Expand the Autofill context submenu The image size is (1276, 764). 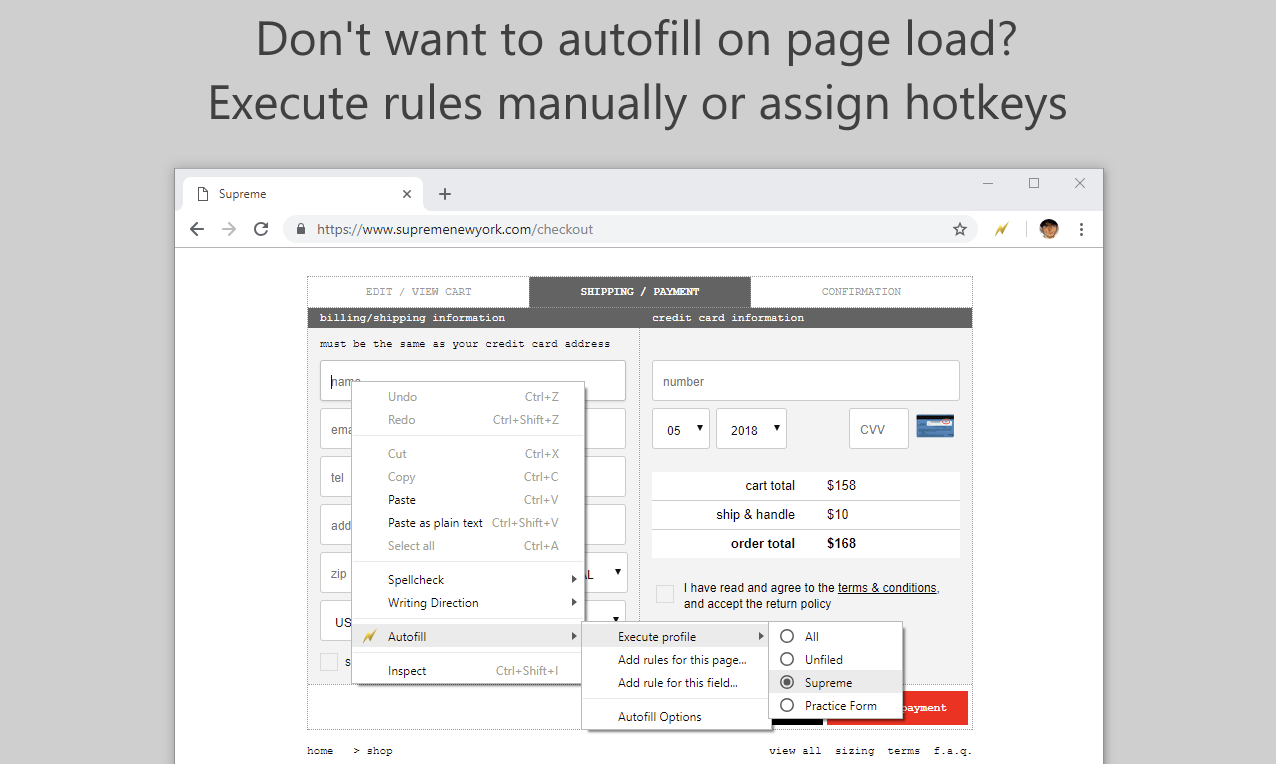467,636
